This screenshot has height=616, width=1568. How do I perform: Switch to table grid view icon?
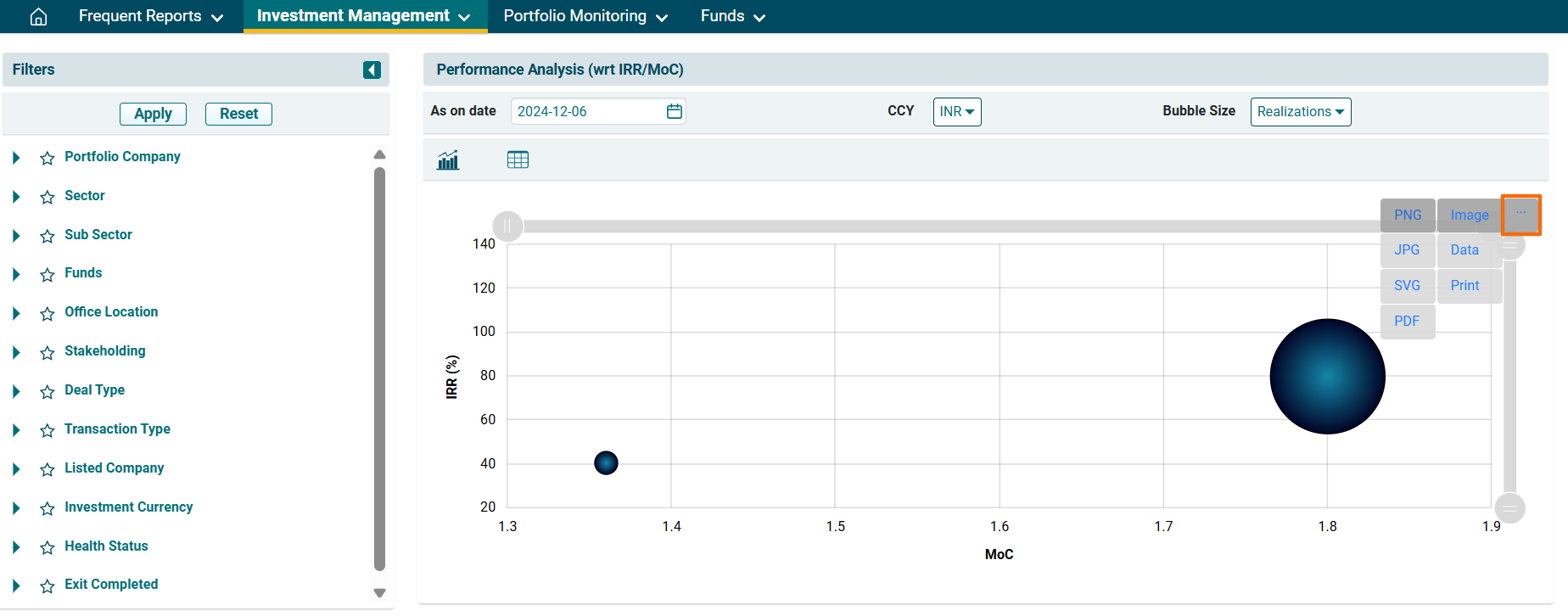(x=518, y=160)
